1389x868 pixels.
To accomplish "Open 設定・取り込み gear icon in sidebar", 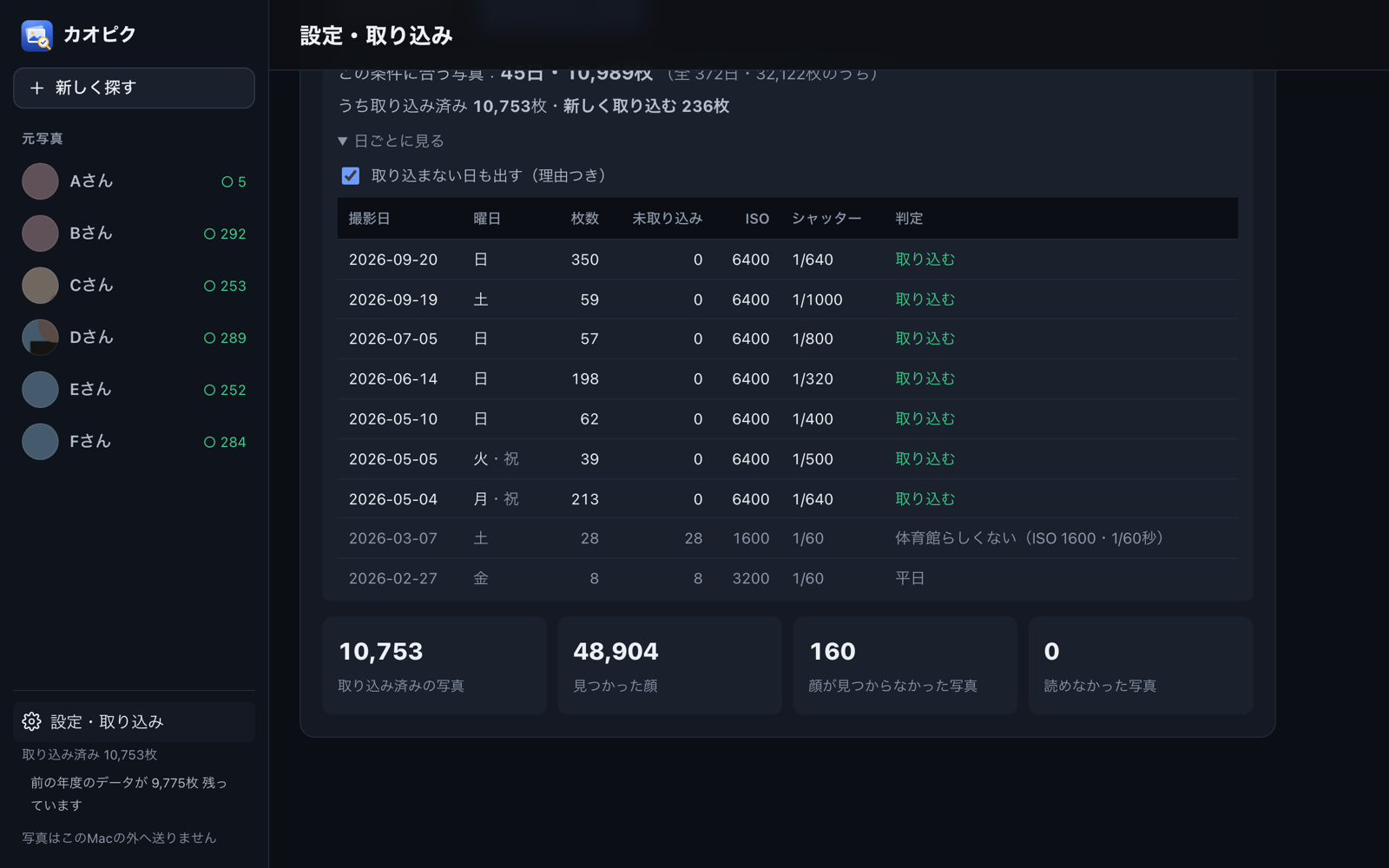I will click(x=31, y=721).
